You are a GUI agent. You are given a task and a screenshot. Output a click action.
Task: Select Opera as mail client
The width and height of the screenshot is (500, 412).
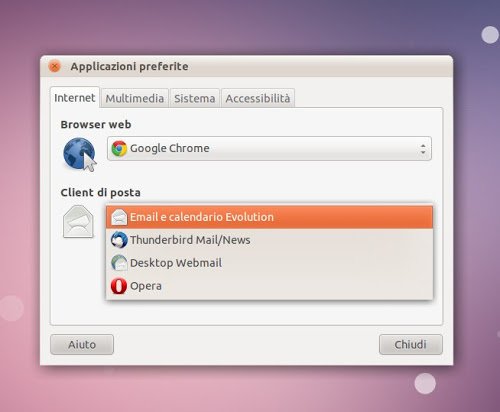coord(269,286)
